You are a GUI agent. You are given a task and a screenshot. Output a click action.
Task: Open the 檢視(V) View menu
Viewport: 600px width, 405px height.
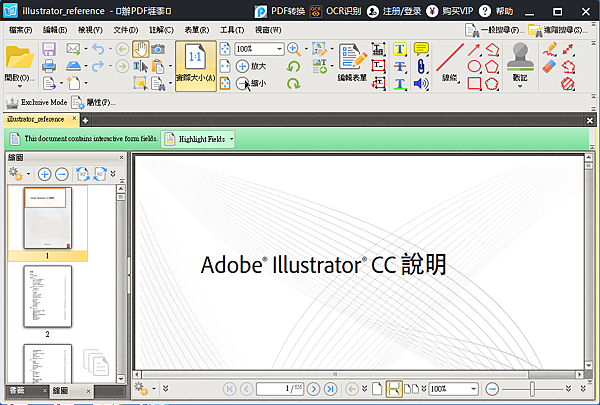[x=90, y=30]
